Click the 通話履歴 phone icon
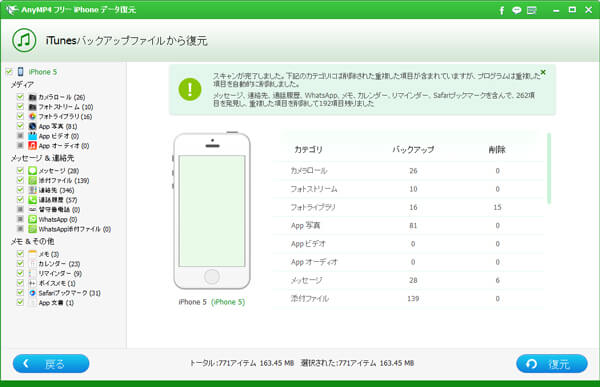Image resolution: width=600 pixels, height=387 pixels. [x=33, y=200]
